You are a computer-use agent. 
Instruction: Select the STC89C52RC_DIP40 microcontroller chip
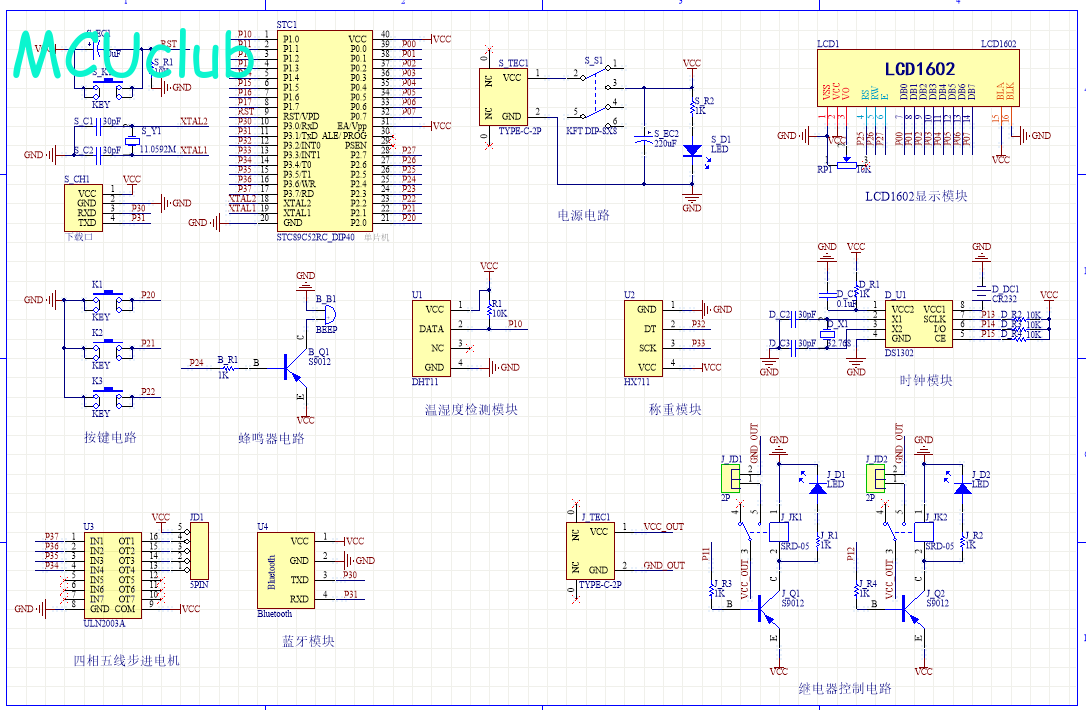[x=325, y=130]
